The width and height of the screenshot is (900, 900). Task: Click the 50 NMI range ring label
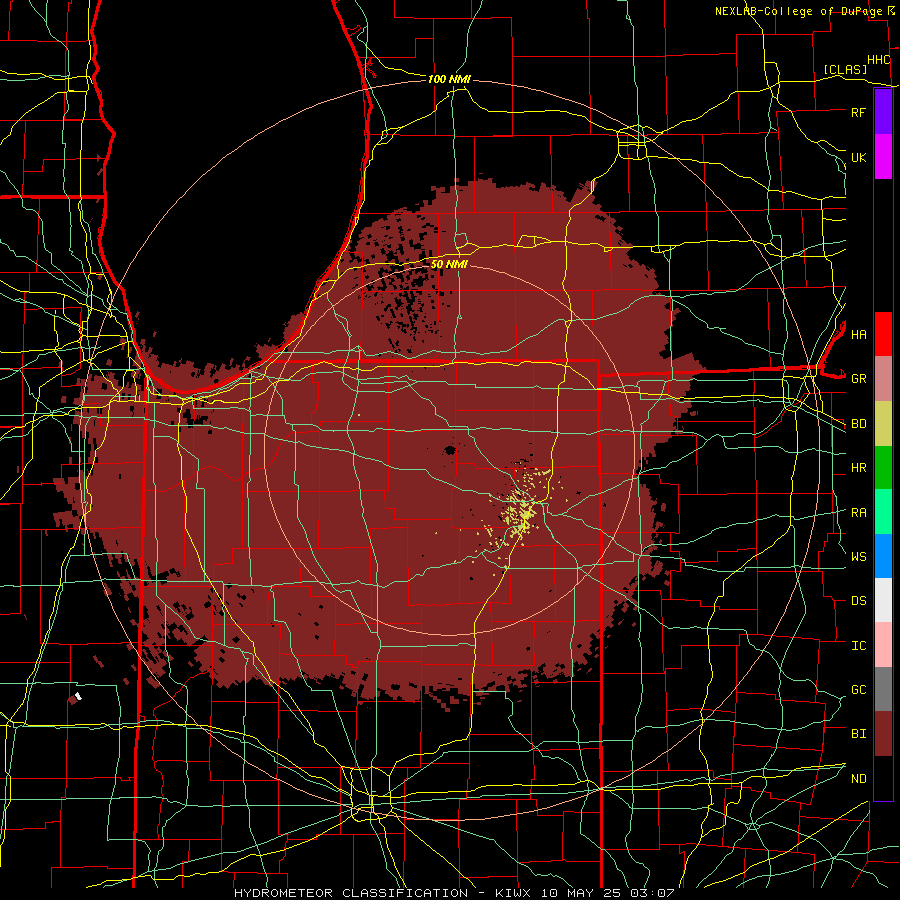(449, 264)
